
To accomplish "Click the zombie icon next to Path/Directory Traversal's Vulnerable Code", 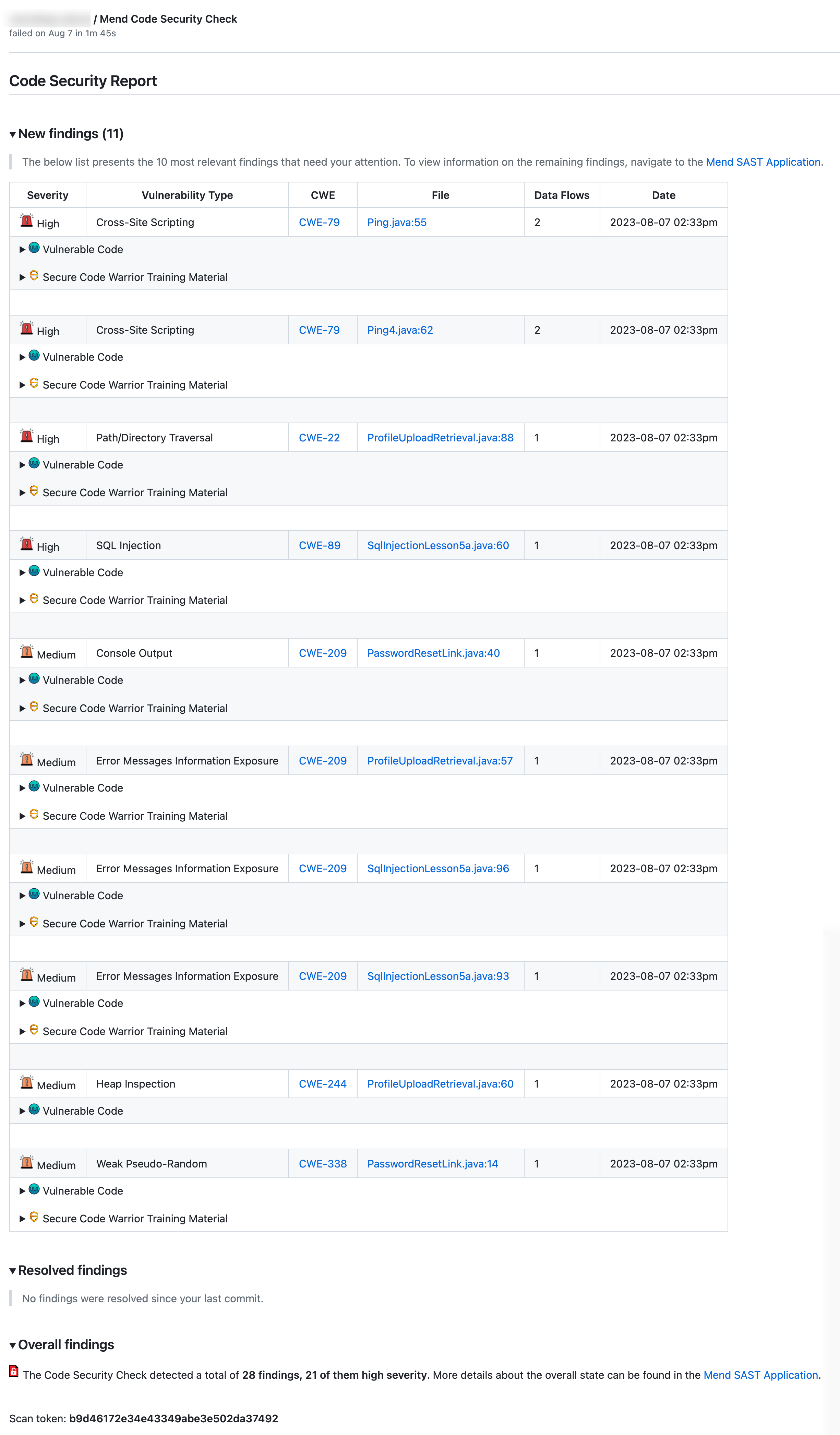I will pos(34,463).
